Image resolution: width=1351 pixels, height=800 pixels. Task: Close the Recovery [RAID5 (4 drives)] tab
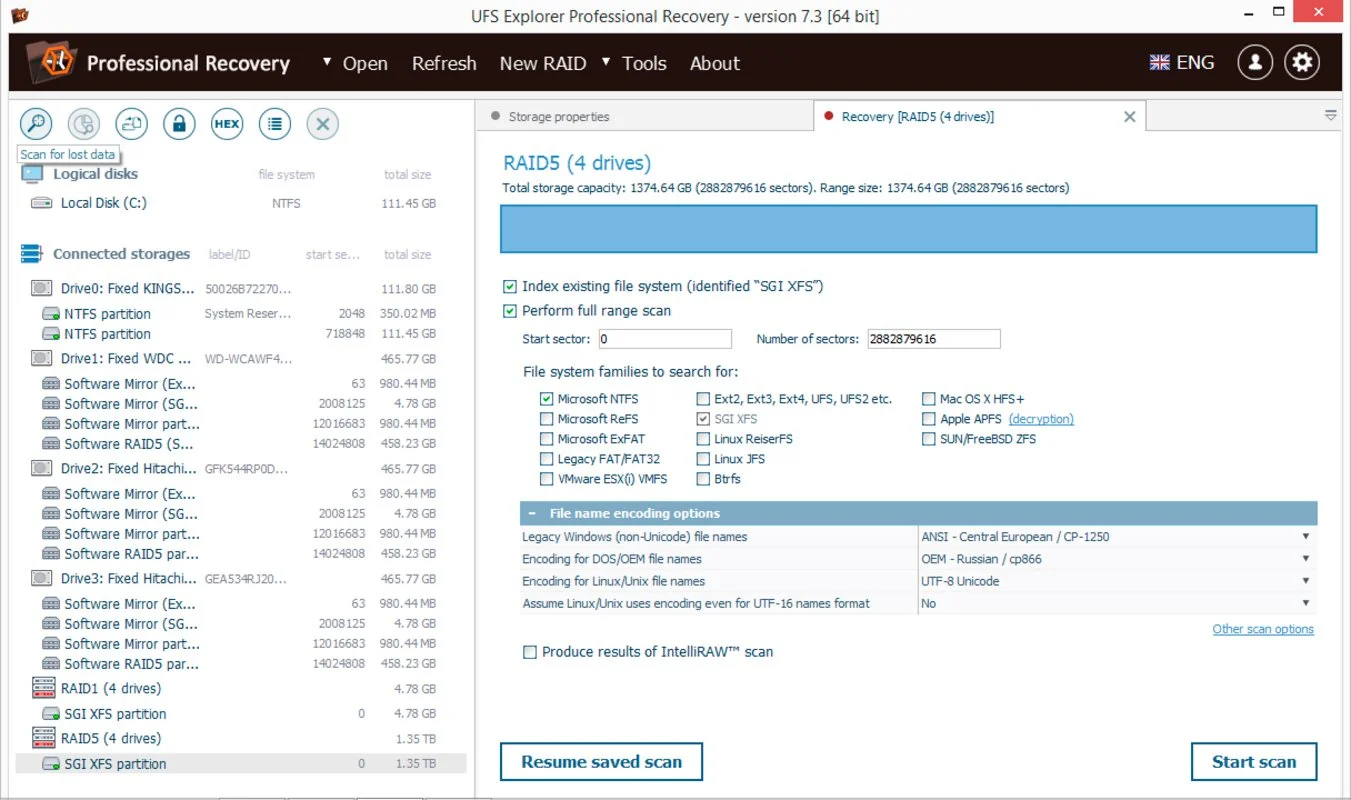(x=1130, y=117)
